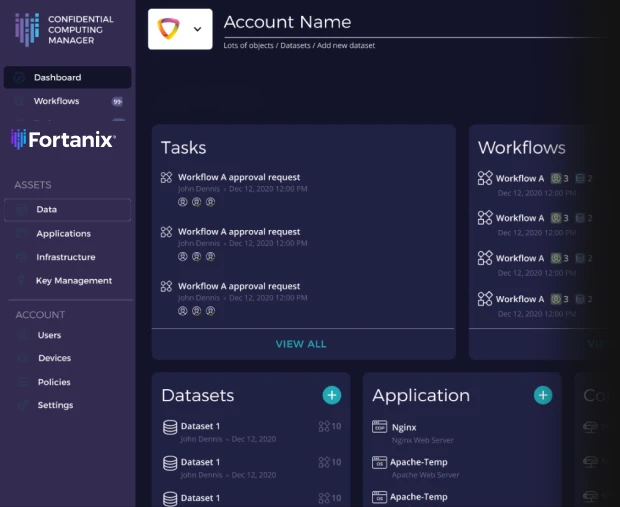Click database icon of first Dataset 1

point(170,428)
